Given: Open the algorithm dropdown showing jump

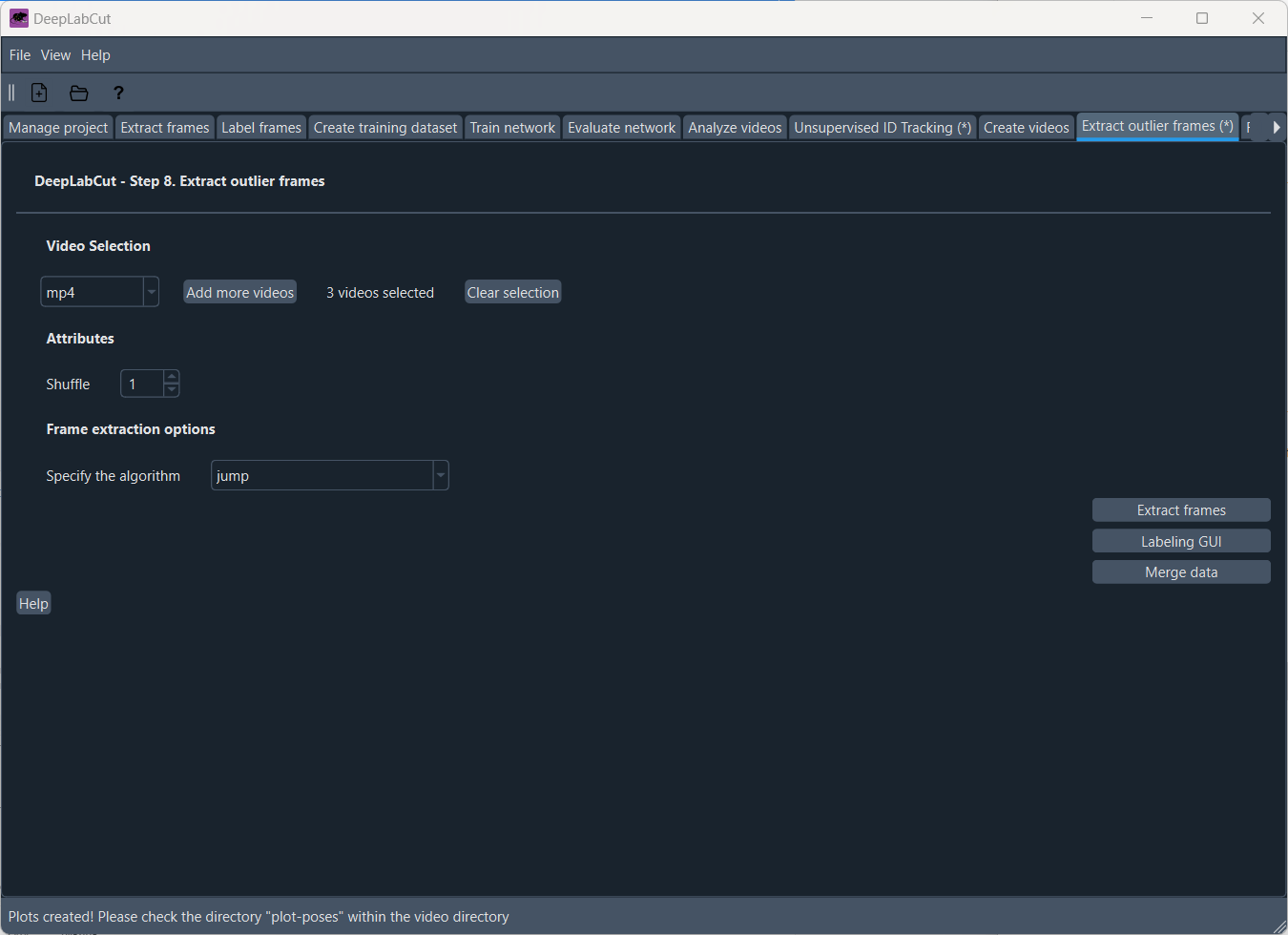Looking at the screenshot, I should 329,475.
